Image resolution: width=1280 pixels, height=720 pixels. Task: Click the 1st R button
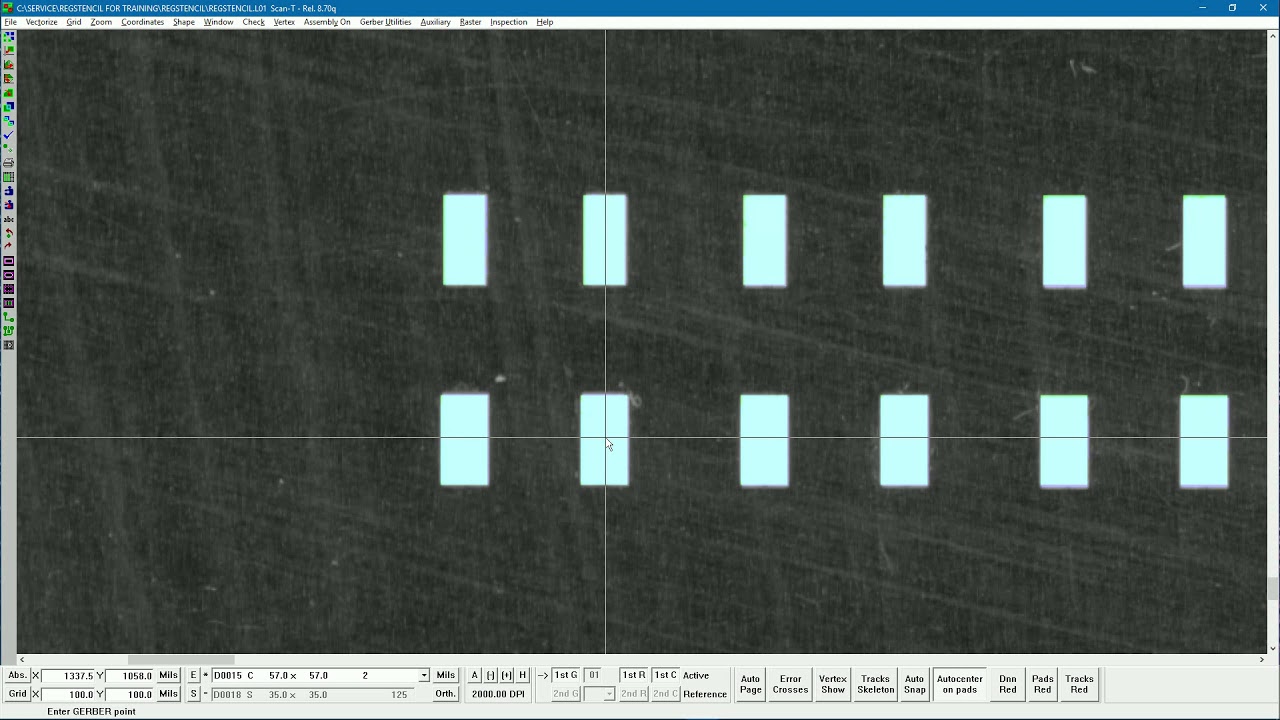[634, 675]
